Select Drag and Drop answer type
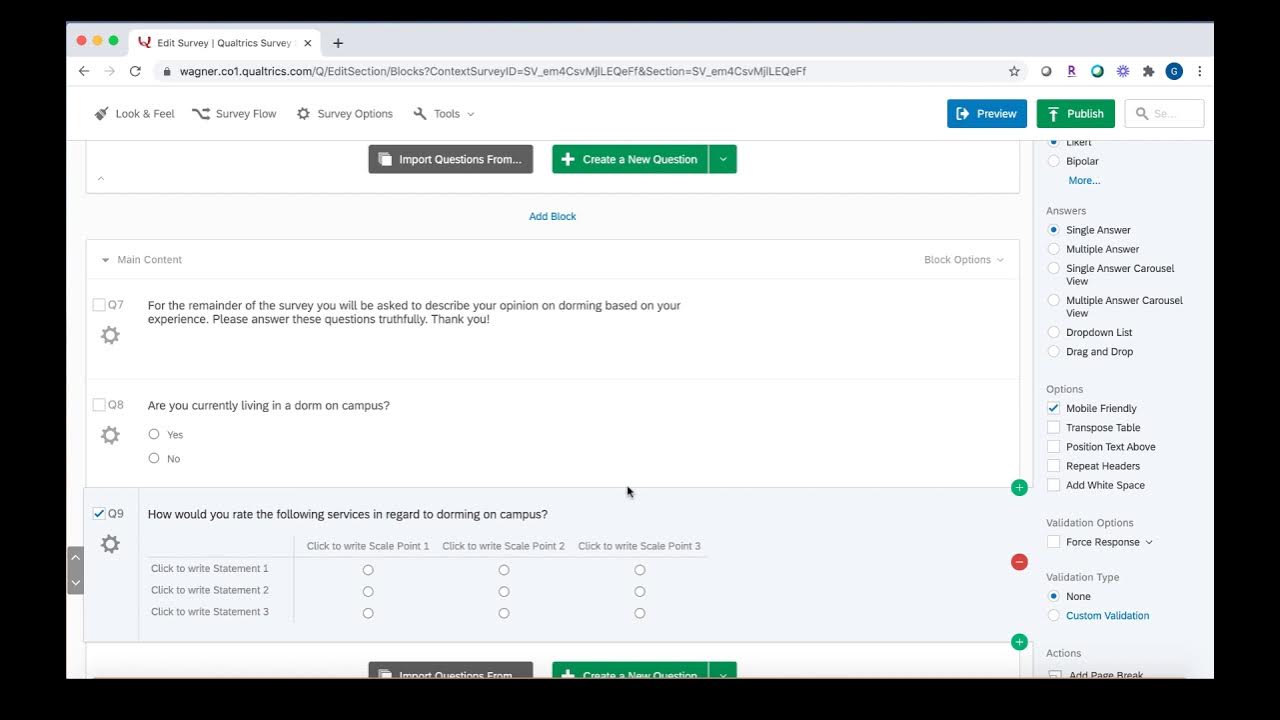This screenshot has width=1280, height=720. coord(1053,351)
